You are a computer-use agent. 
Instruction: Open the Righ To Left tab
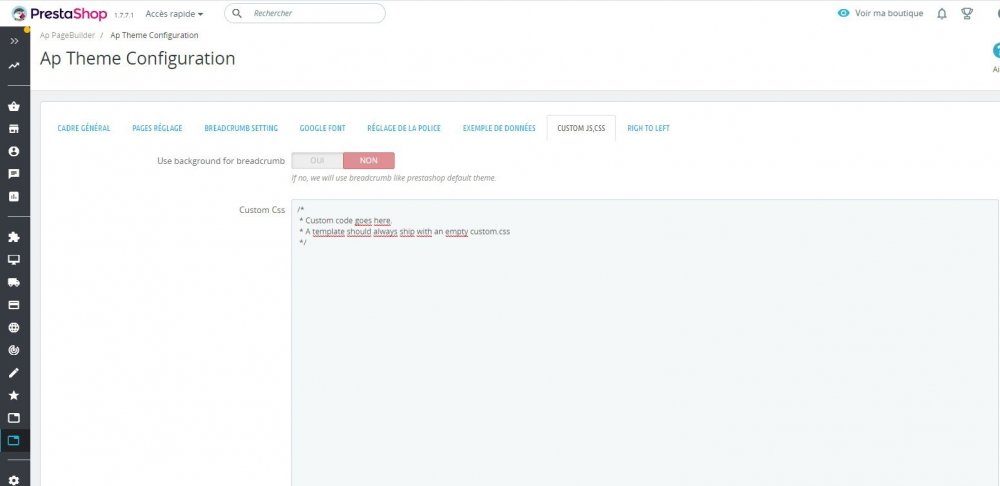649,128
